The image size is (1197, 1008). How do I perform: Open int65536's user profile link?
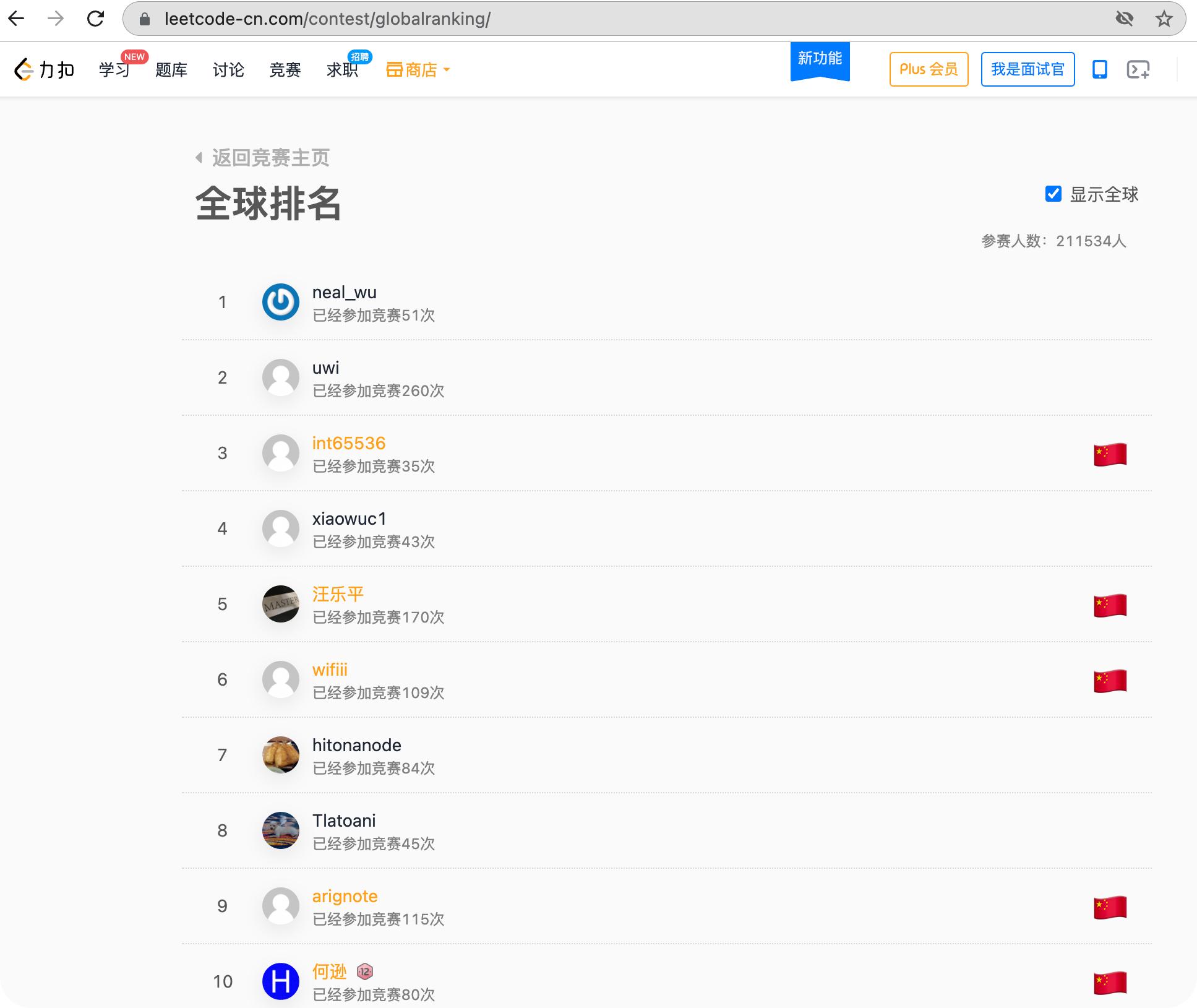(x=348, y=443)
